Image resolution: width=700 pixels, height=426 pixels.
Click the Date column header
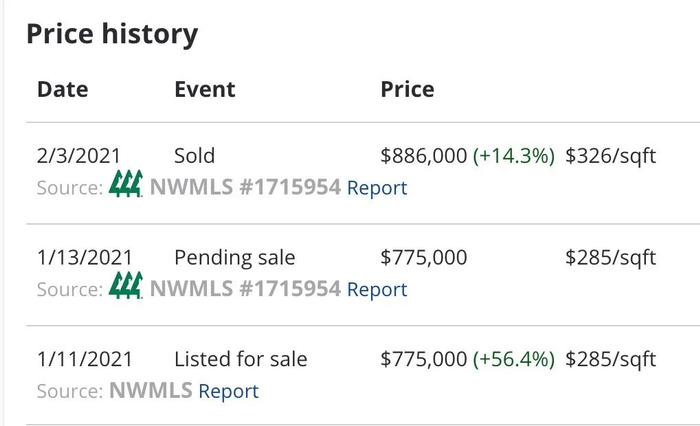point(62,89)
